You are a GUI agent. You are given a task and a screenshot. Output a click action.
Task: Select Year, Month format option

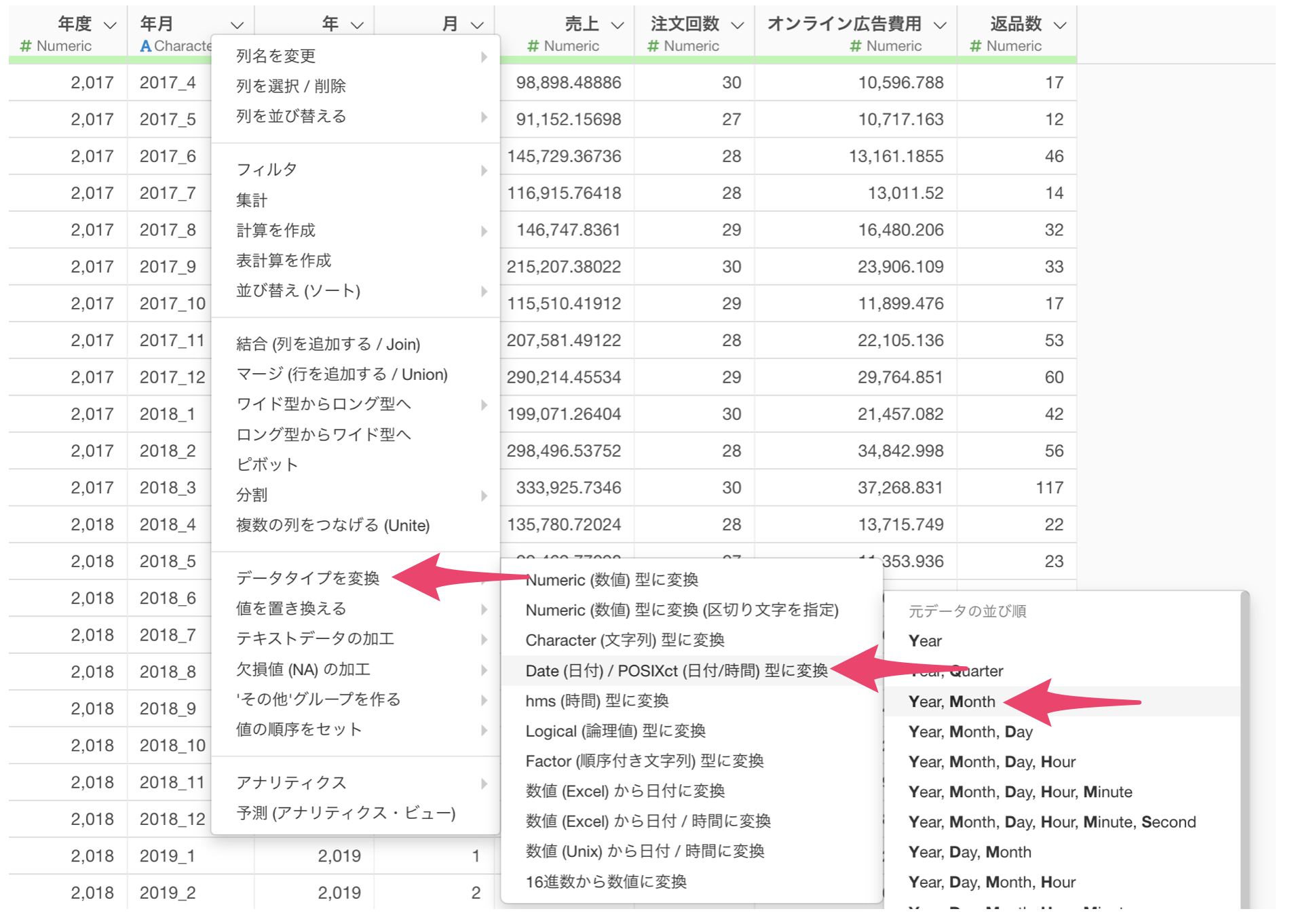[951, 701]
